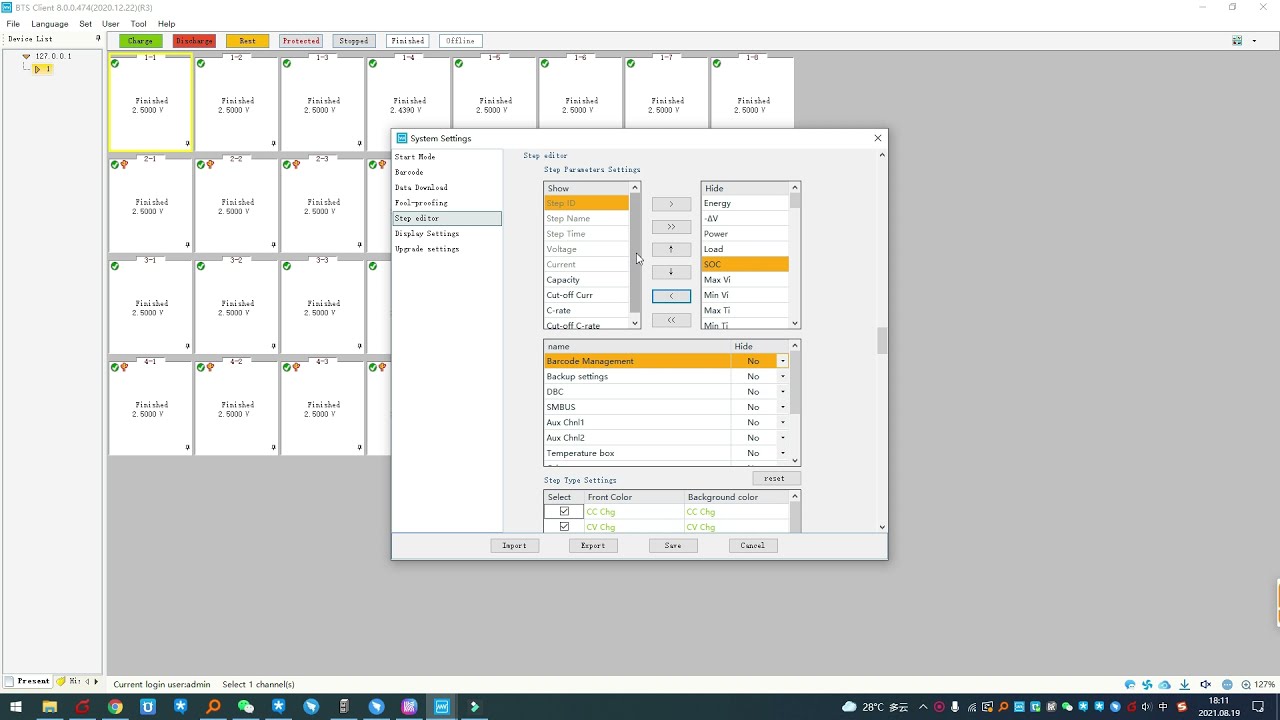This screenshot has width=1280, height=720.
Task: Select Energy in the Hide list
Action: click(745, 204)
